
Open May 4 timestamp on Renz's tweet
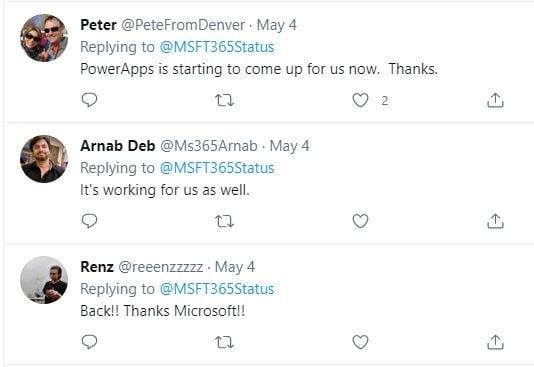pyautogui.click(x=235, y=267)
